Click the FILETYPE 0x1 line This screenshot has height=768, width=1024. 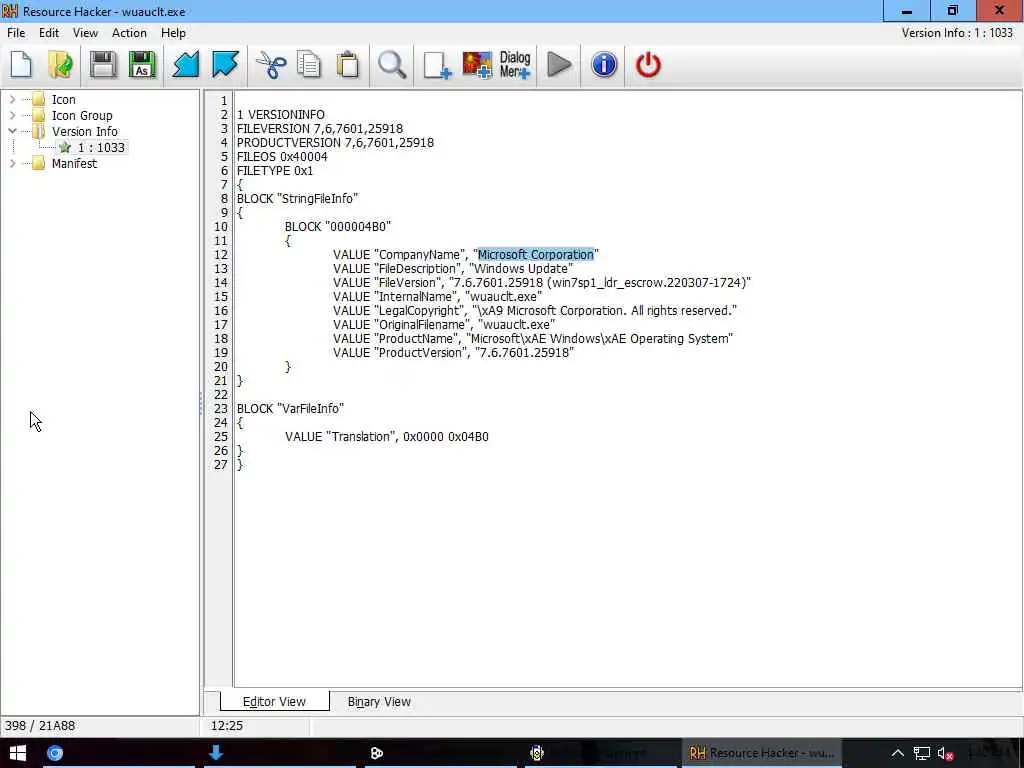click(275, 170)
